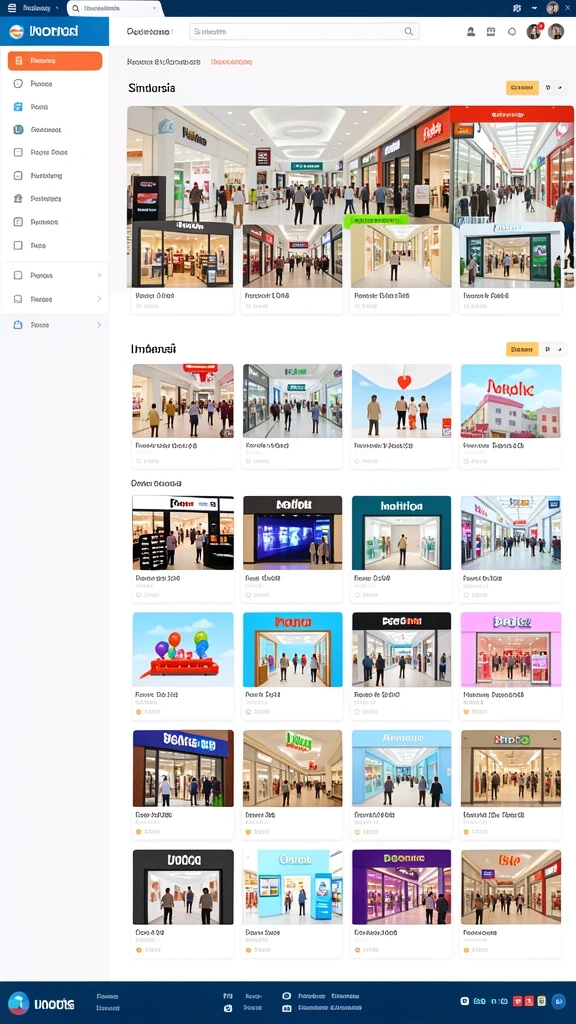Expand the last sidebar item with blue icon
Viewport: 576px width, 1024px height.
[x=55, y=325]
